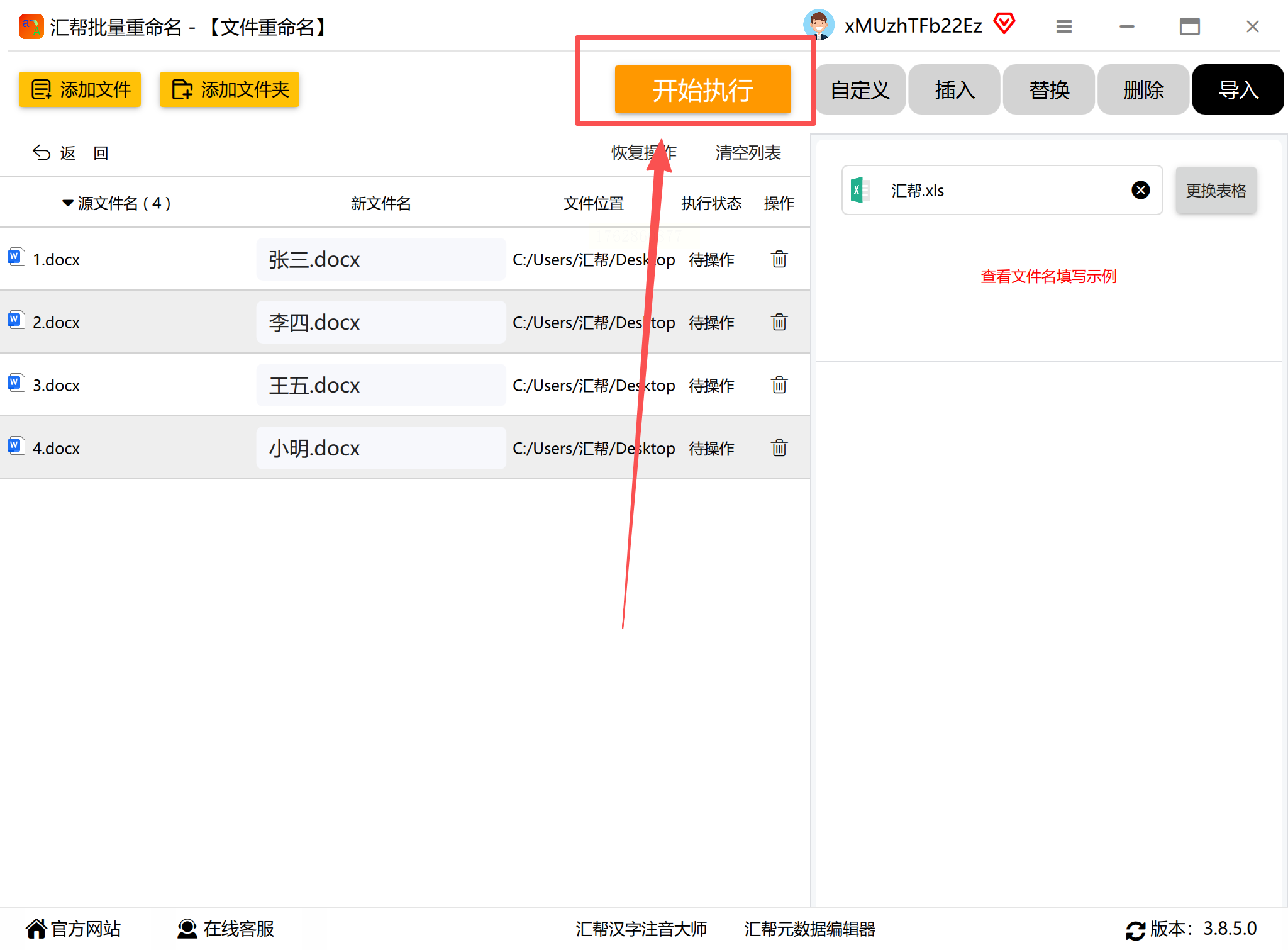Remove 3.docx using its trash icon
This screenshot has height=950, width=1288.
[779, 385]
